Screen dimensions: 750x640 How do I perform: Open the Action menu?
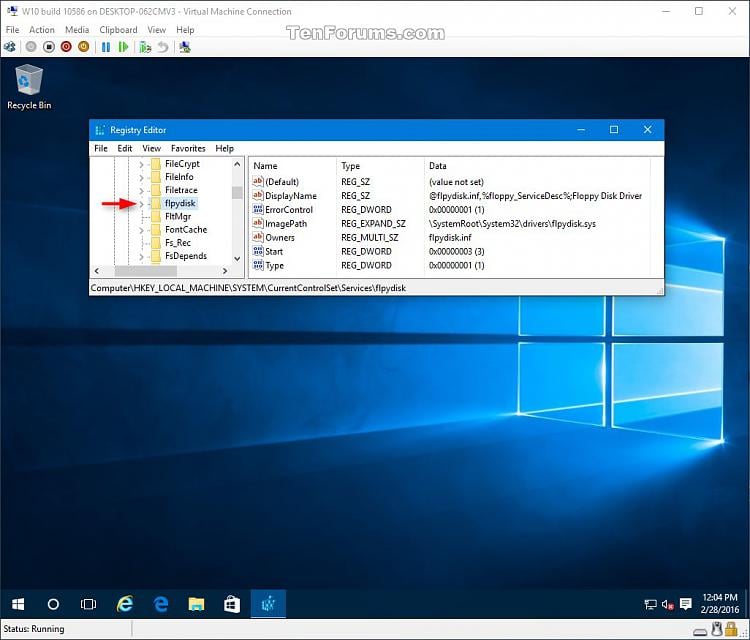42,30
